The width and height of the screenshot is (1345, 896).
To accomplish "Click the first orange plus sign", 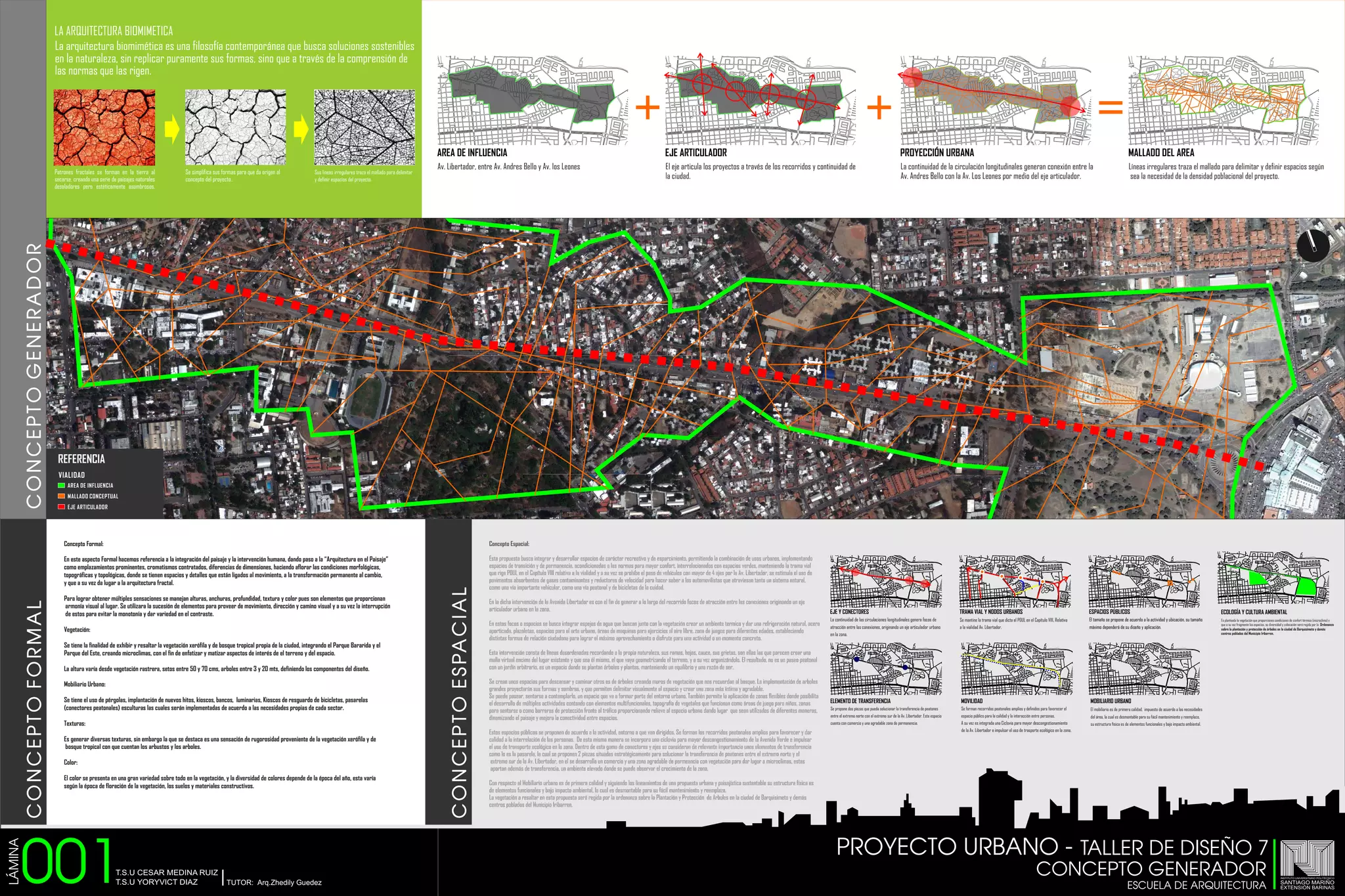I will (x=647, y=107).
